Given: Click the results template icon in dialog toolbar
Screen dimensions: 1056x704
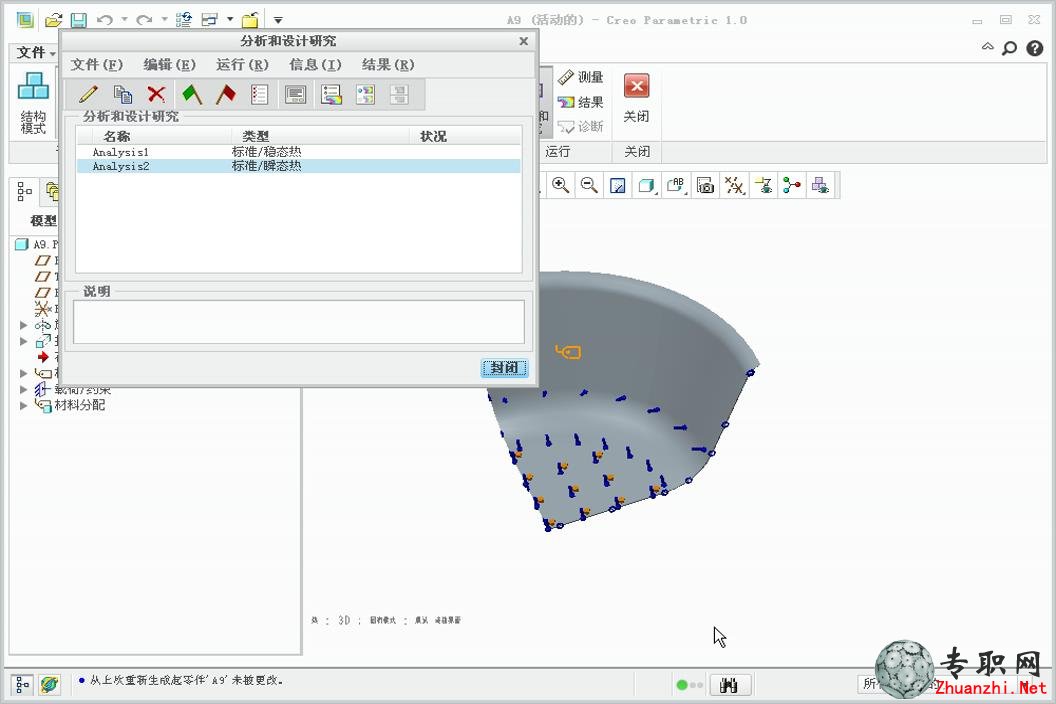Looking at the screenshot, I should [366, 94].
